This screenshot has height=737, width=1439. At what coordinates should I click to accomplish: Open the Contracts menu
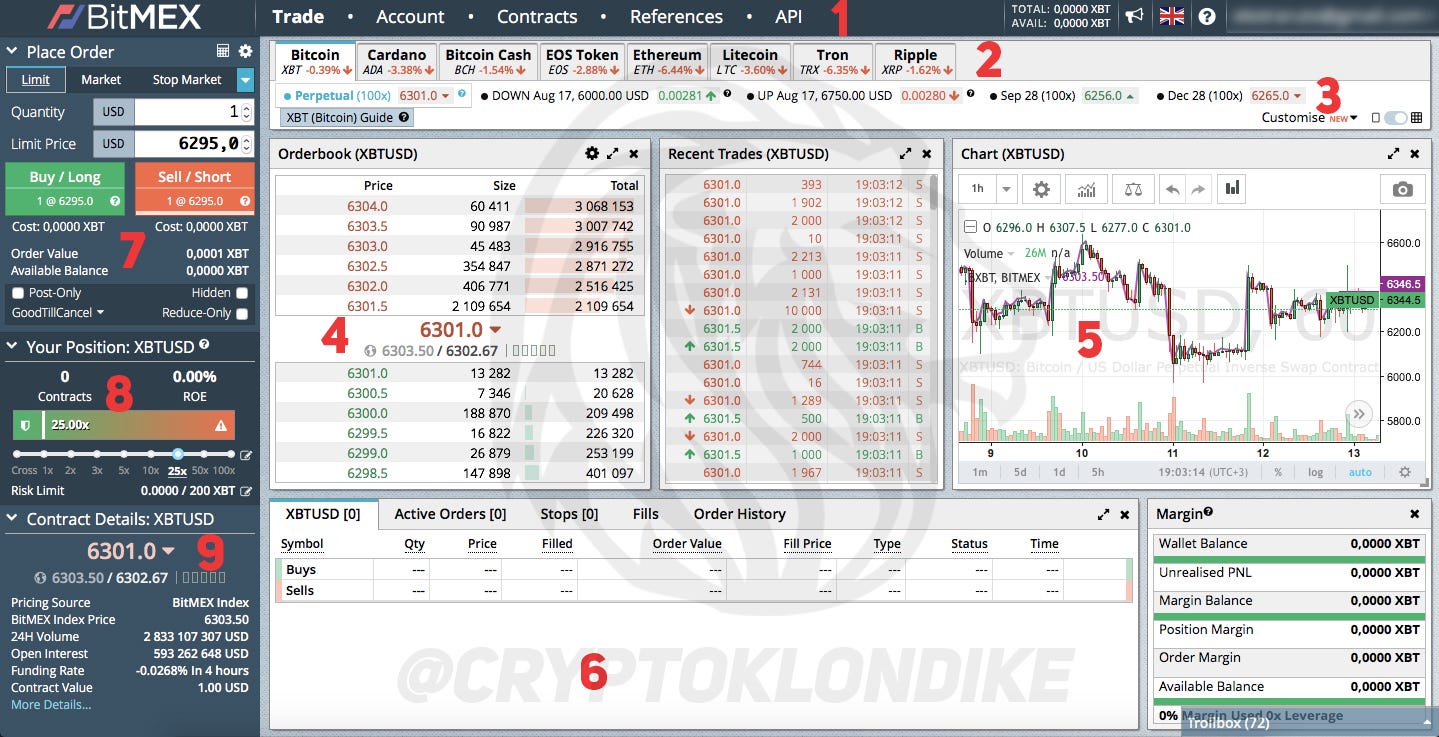[537, 17]
